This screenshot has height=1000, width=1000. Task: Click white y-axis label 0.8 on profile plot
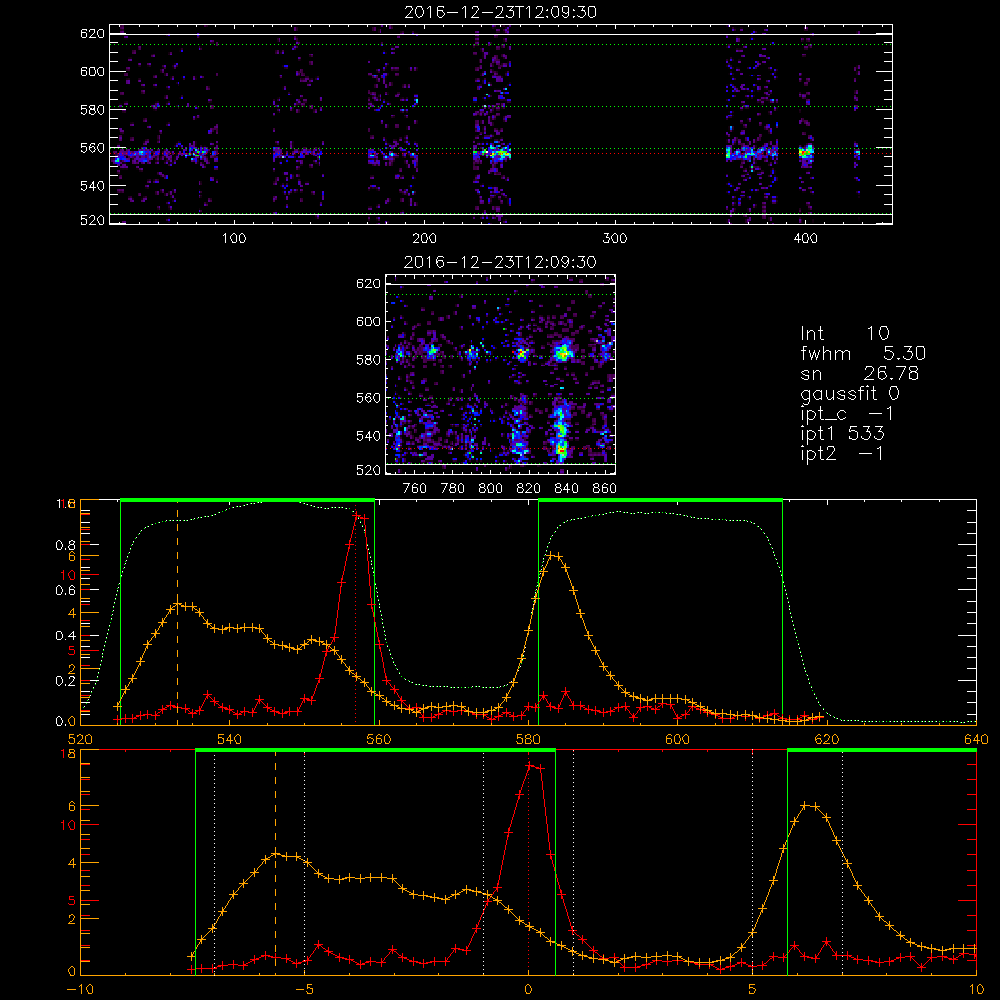click(x=65, y=545)
